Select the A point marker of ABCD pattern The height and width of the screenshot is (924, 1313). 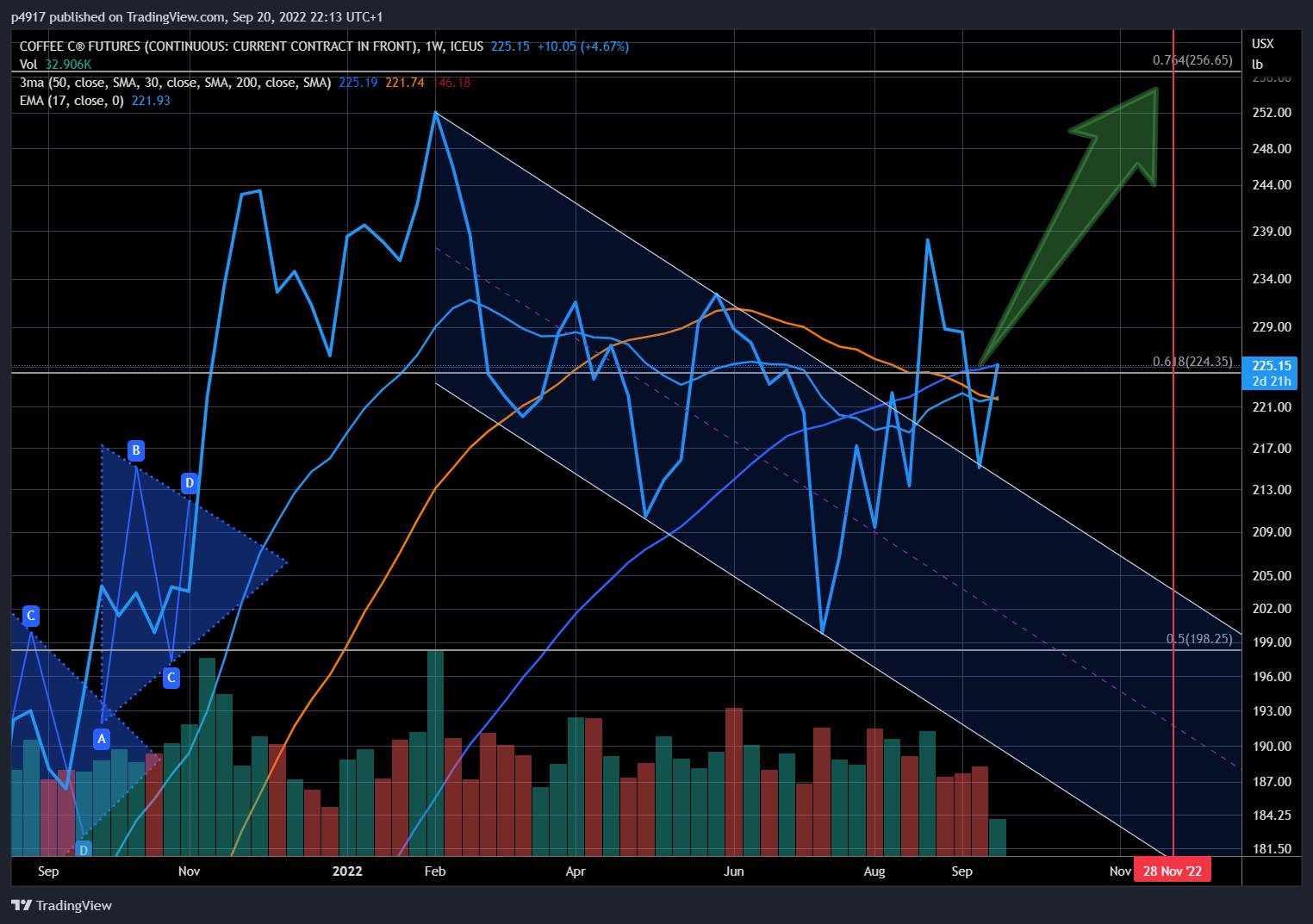click(102, 739)
